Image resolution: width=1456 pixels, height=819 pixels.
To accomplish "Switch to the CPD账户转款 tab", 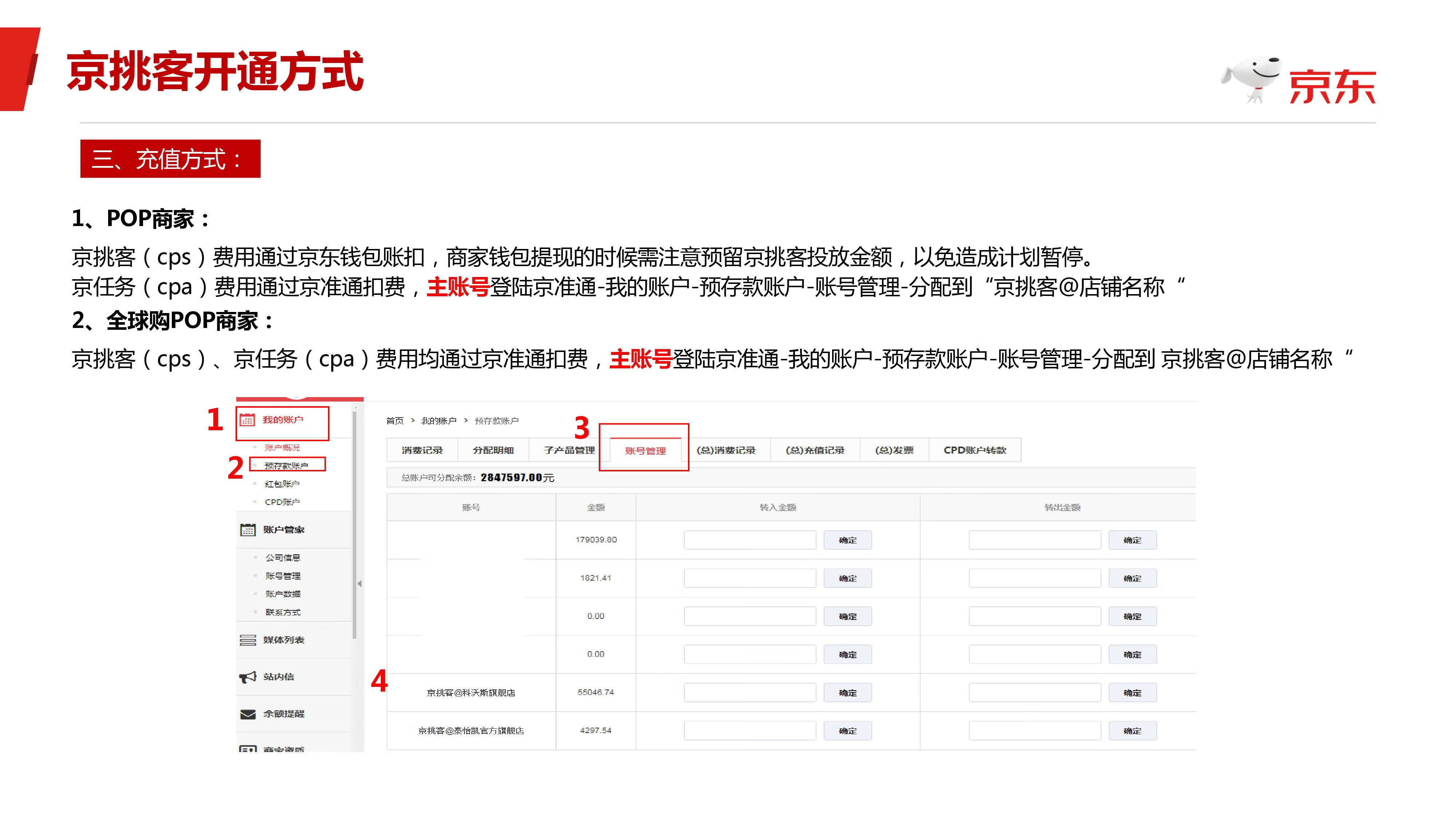I will [x=975, y=450].
